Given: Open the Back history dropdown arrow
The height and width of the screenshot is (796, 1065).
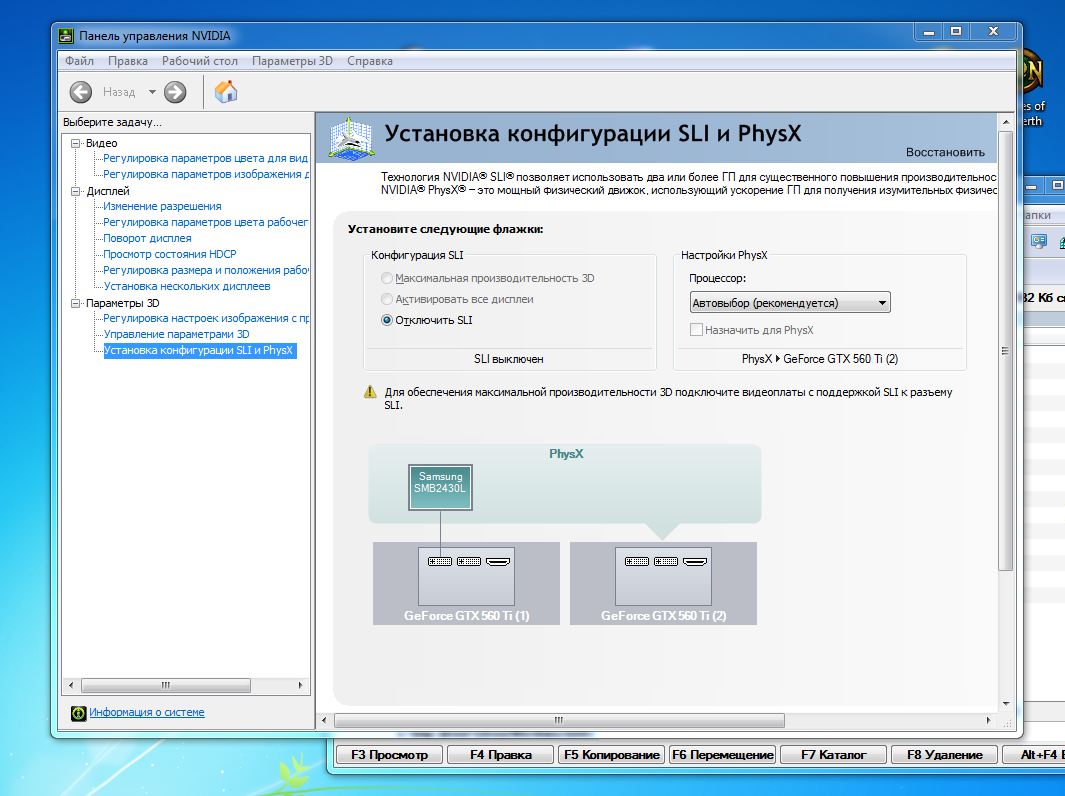Looking at the screenshot, I should [152, 92].
